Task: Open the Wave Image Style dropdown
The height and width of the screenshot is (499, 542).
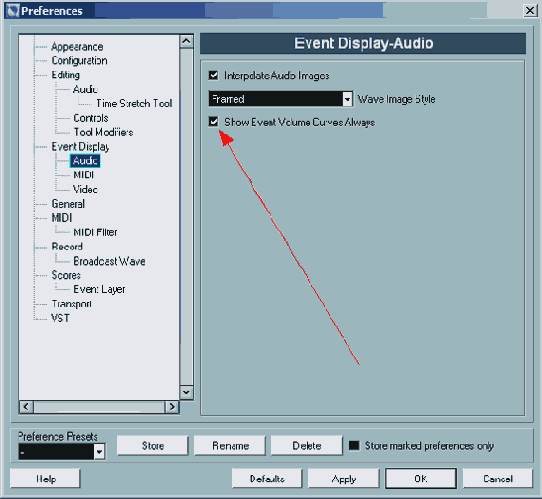Action: tap(347, 100)
